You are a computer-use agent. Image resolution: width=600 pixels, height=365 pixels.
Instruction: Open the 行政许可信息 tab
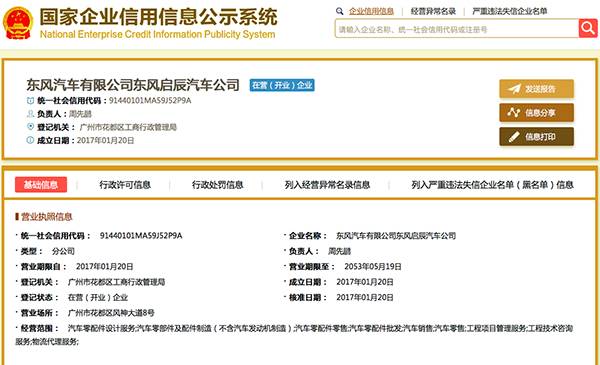click(125, 185)
